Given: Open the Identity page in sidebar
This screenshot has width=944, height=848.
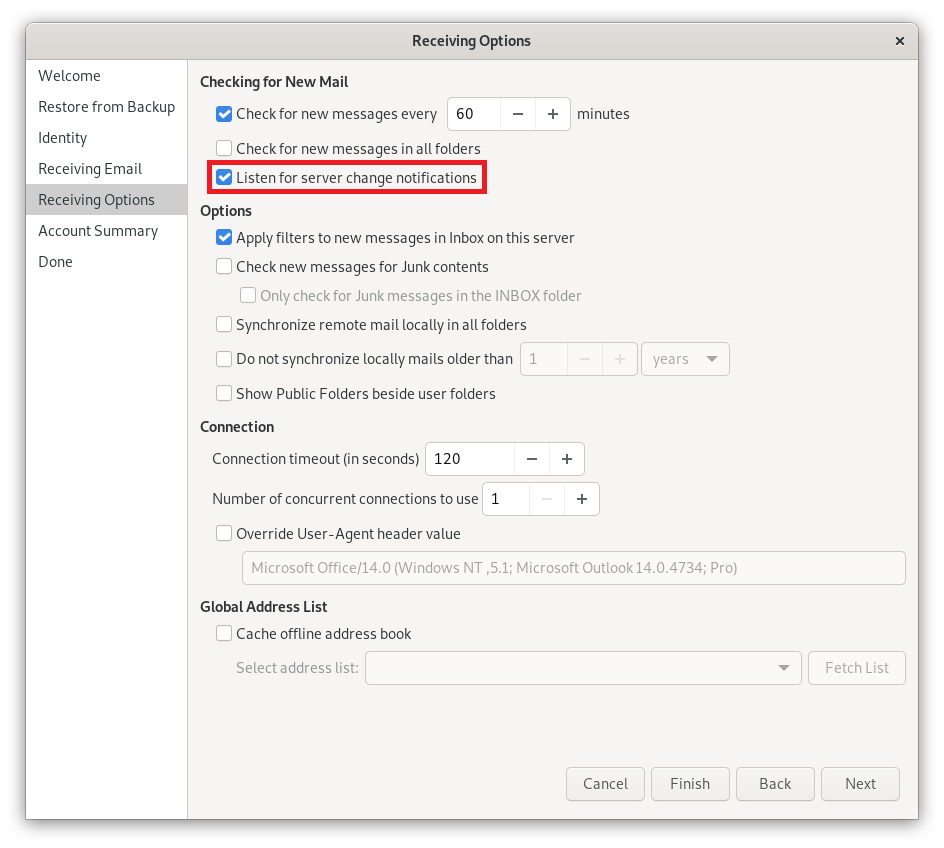Looking at the screenshot, I should pyautogui.click(x=63, y=138).
